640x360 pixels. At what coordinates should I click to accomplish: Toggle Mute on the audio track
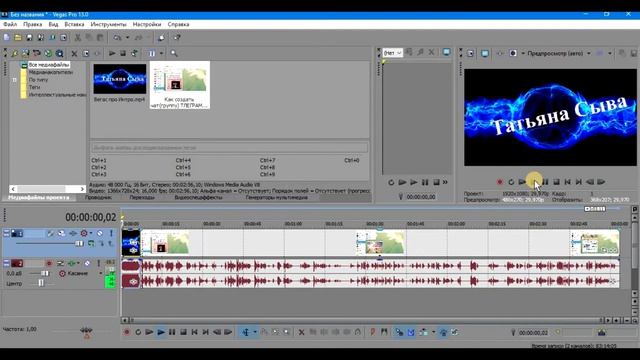click(x=87, y=264)
